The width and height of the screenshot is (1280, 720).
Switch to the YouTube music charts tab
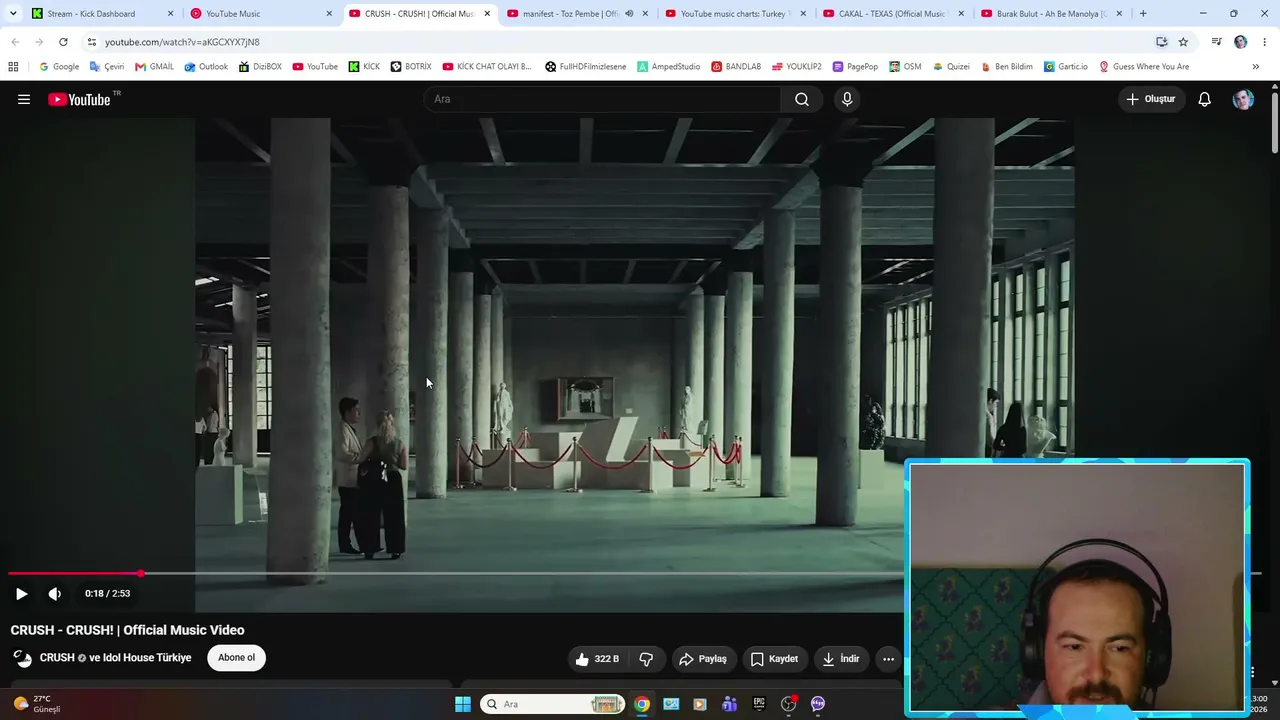(735, 14)
